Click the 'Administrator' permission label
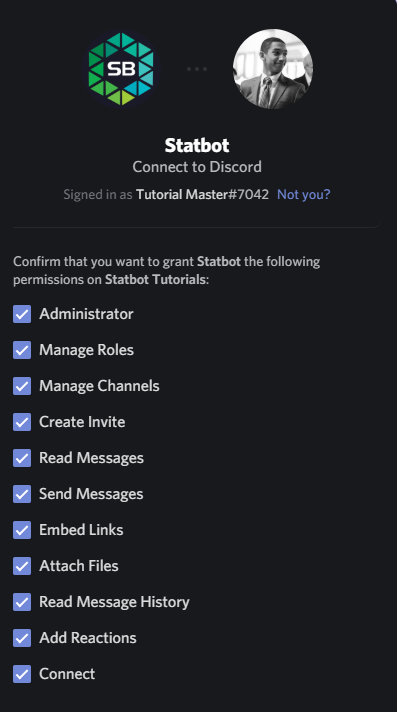The height and width of the screenshot is (712, 397). click(86, 314)
